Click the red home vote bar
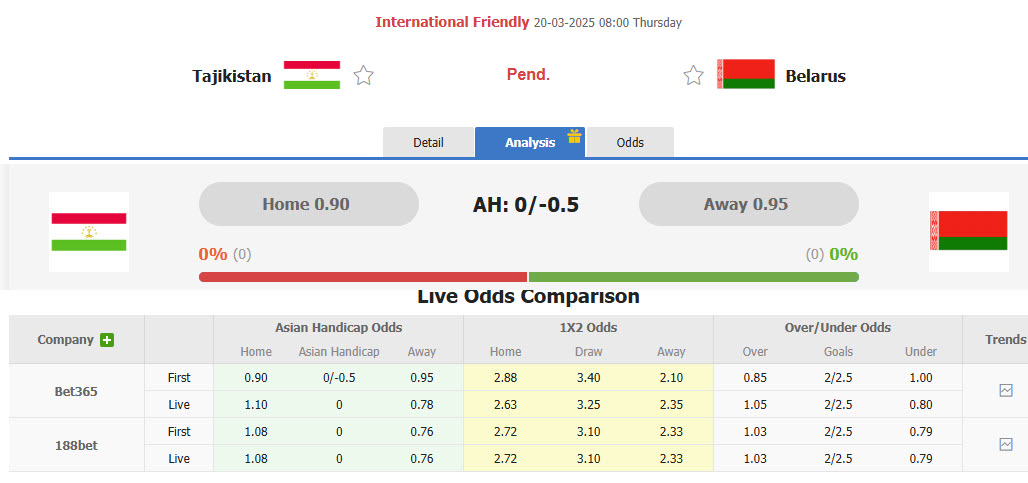Screen dimensions: 1028x483 [363, 277]
